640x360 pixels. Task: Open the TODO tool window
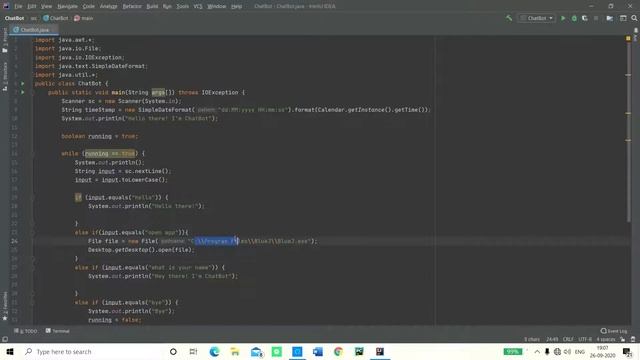pos(26,331)
